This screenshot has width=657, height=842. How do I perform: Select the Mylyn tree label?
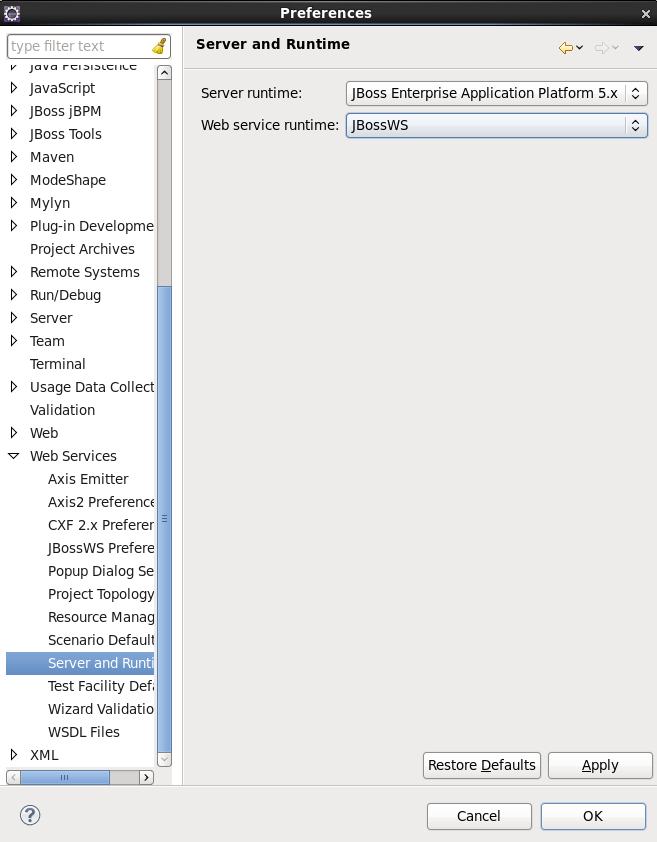click(x=50, y=203)
